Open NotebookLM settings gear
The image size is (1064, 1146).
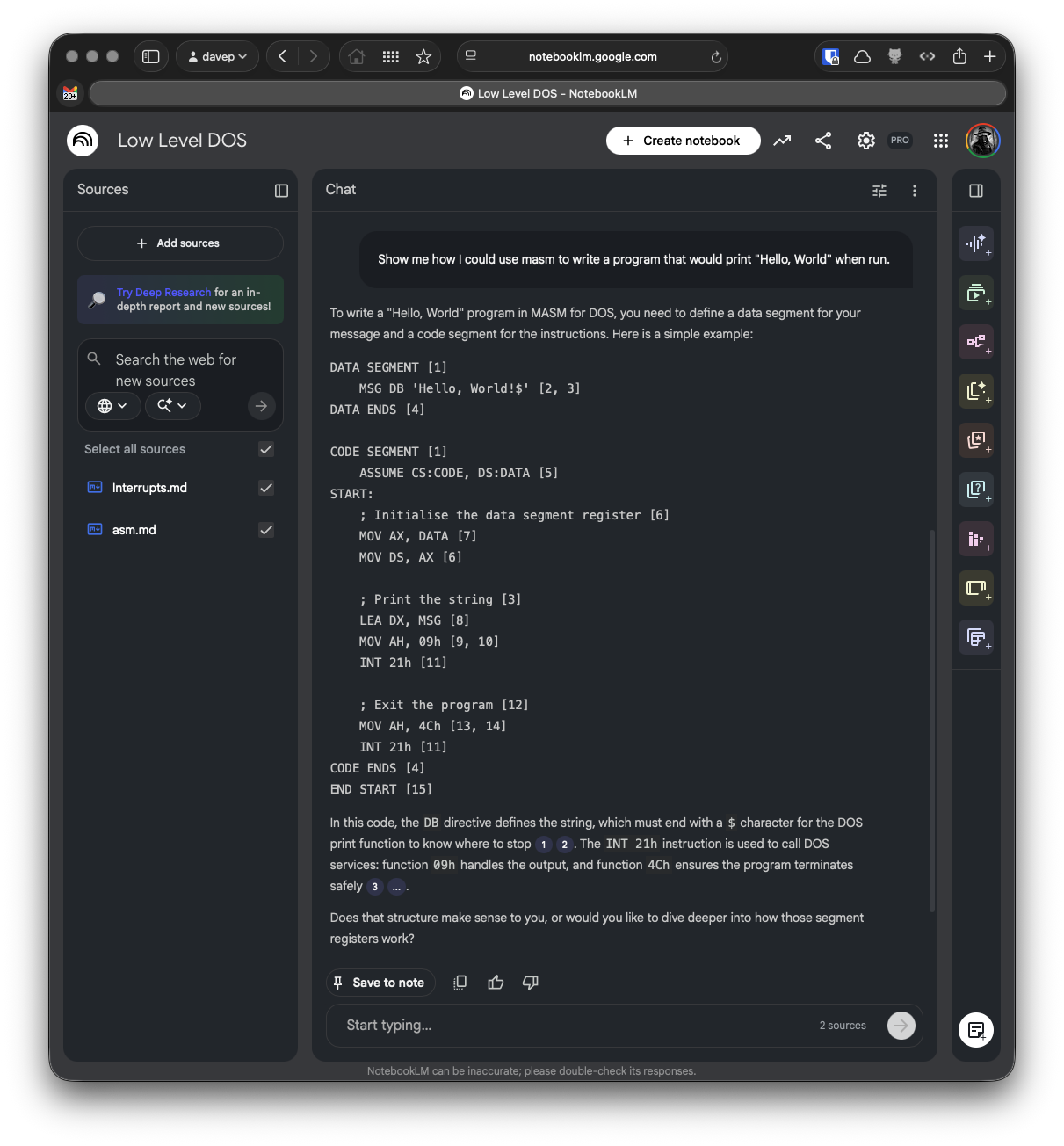tap(865, 141)
